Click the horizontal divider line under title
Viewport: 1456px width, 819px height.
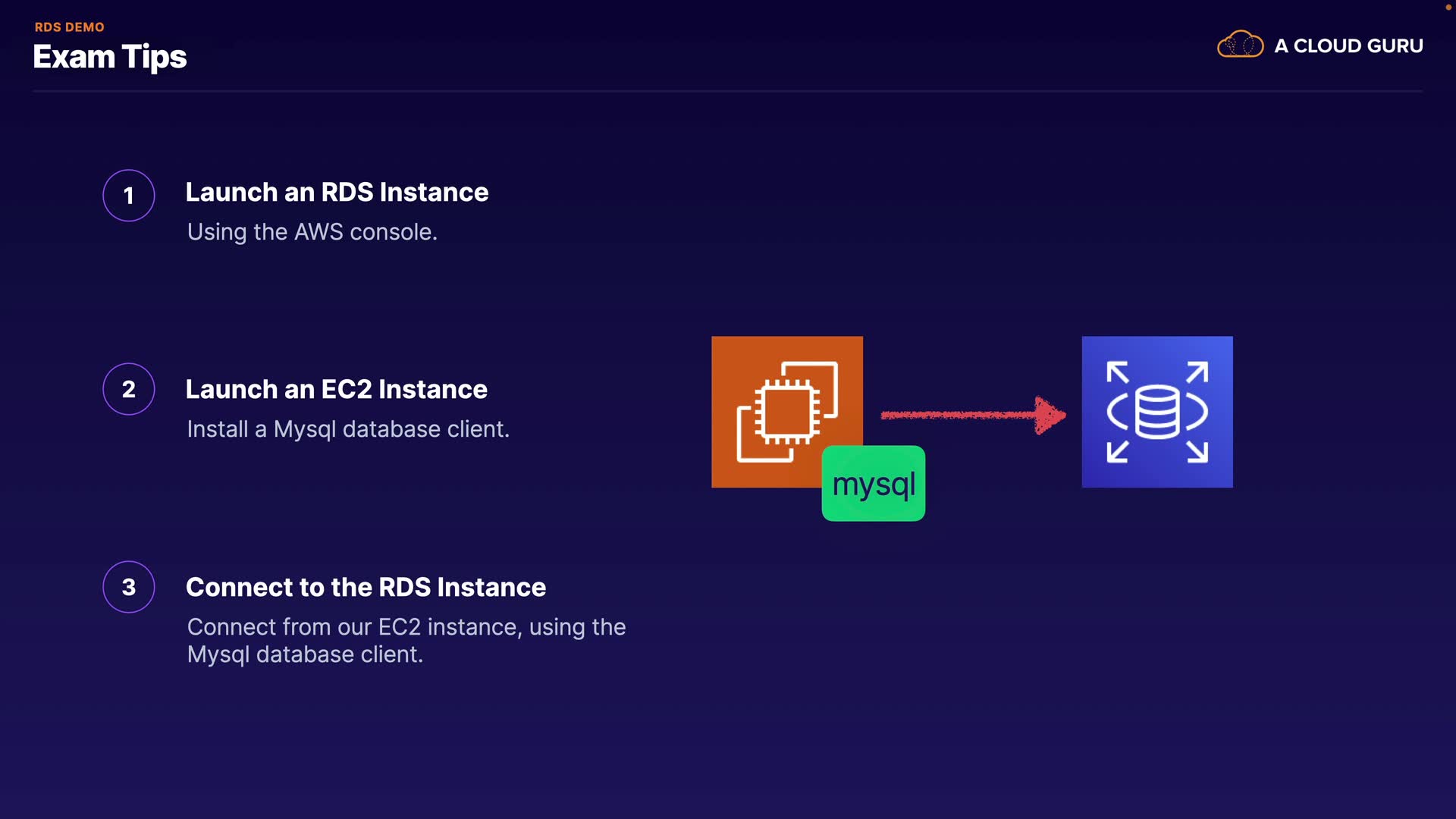[728, 91]
